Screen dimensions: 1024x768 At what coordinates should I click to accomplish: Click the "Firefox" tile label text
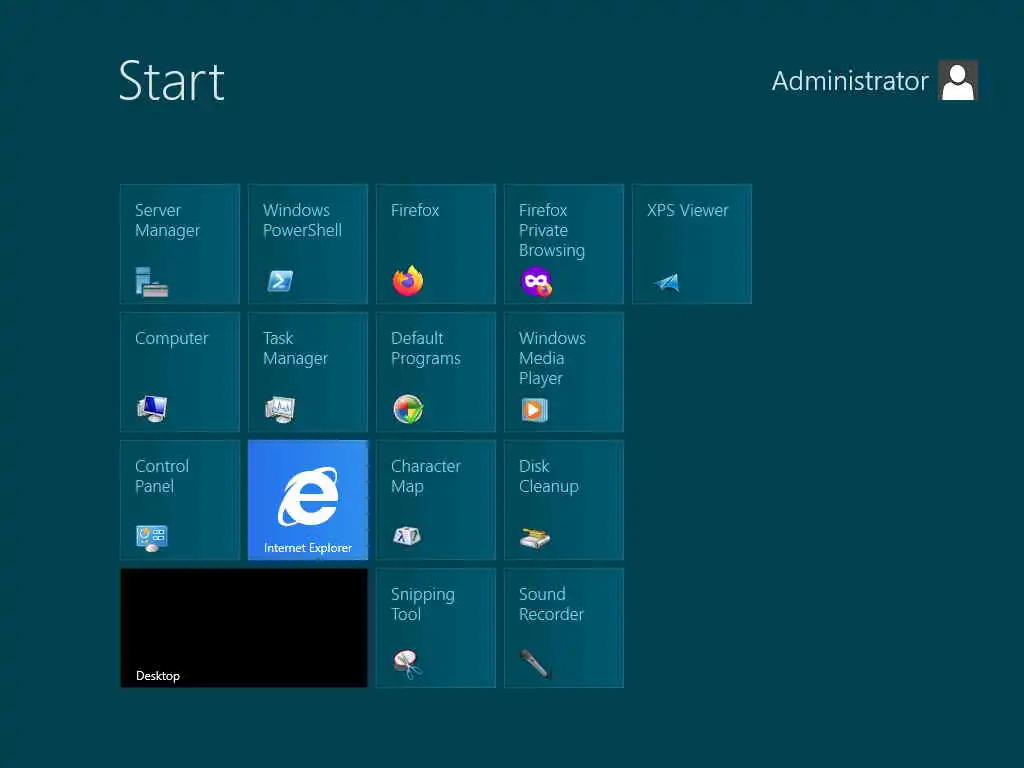pyautogui.click(x=415, y=210)
